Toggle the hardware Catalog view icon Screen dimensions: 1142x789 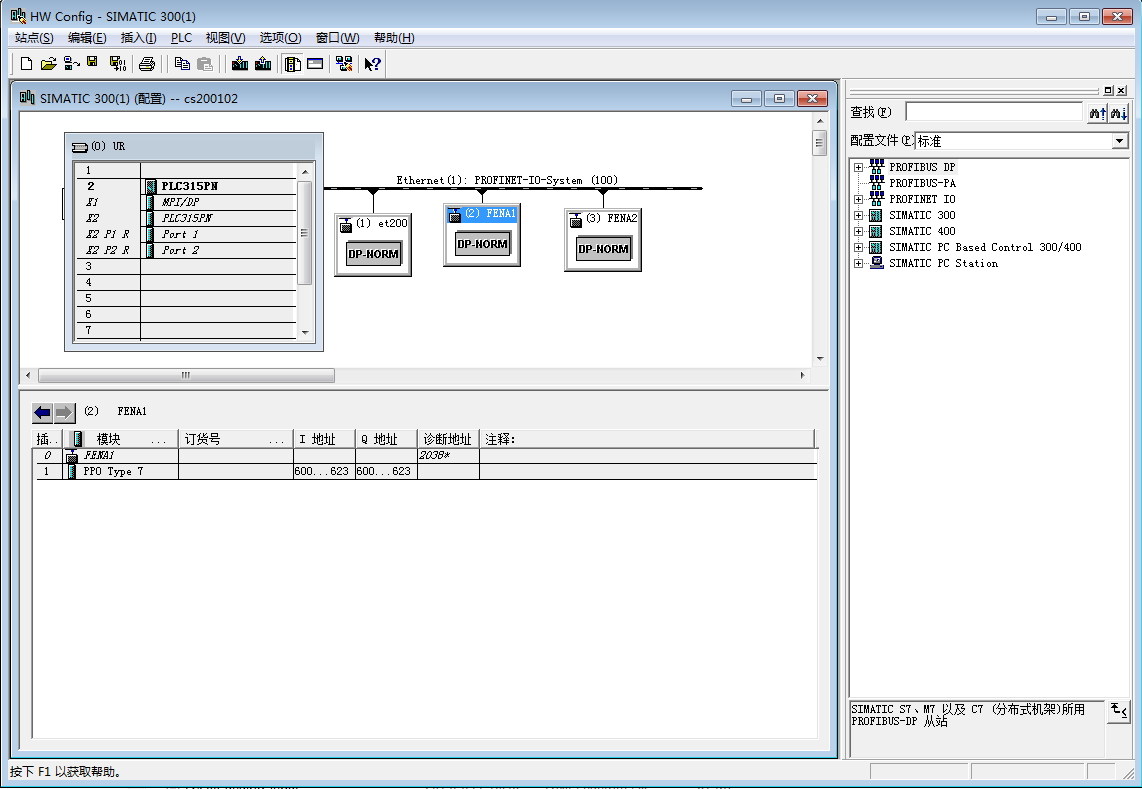[x=293, y=64]
